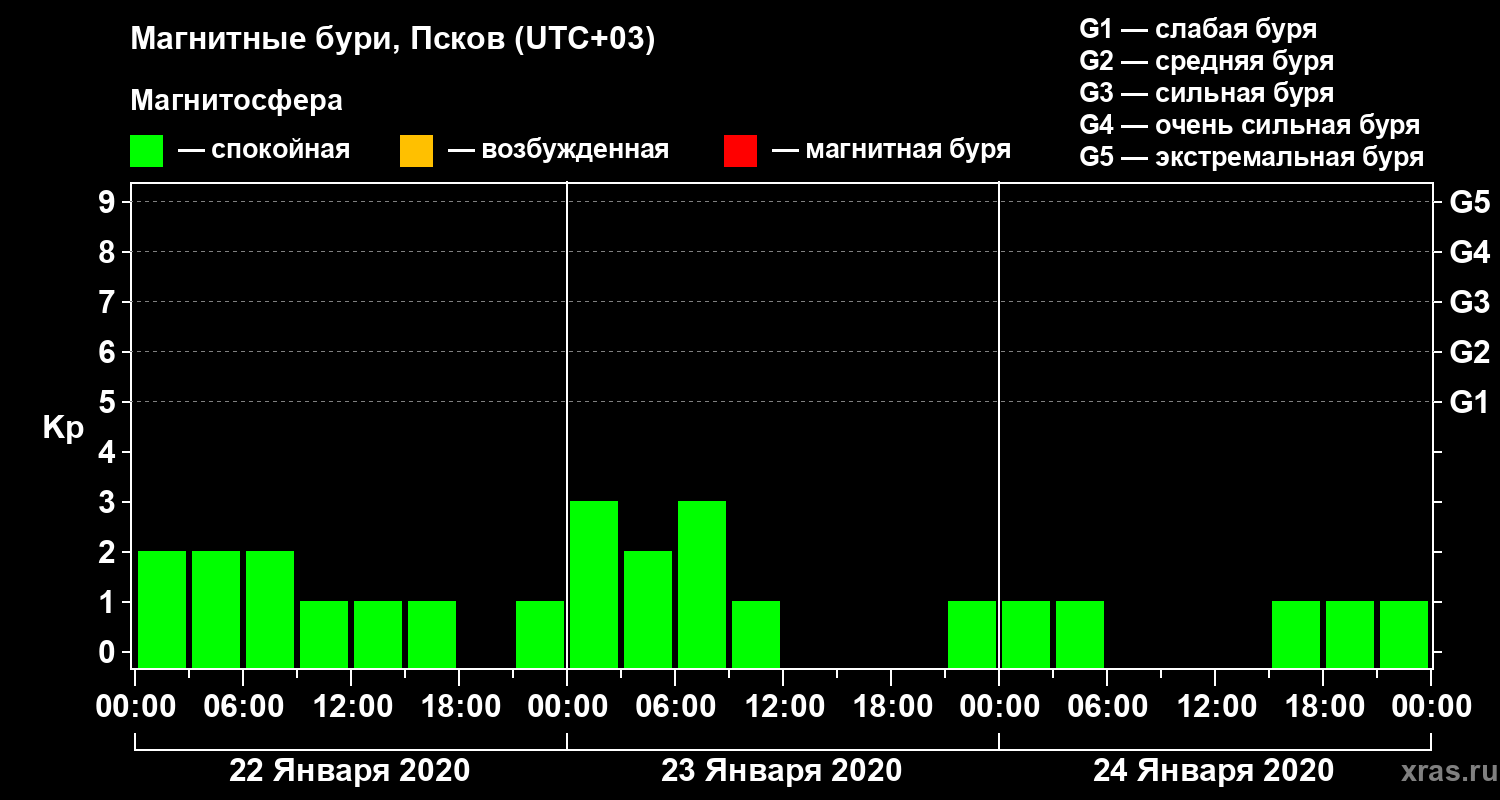The height and width of the screenshot is (800, 1500).
Task: Click the last bar on 24 January
Action: (1404, 634)
